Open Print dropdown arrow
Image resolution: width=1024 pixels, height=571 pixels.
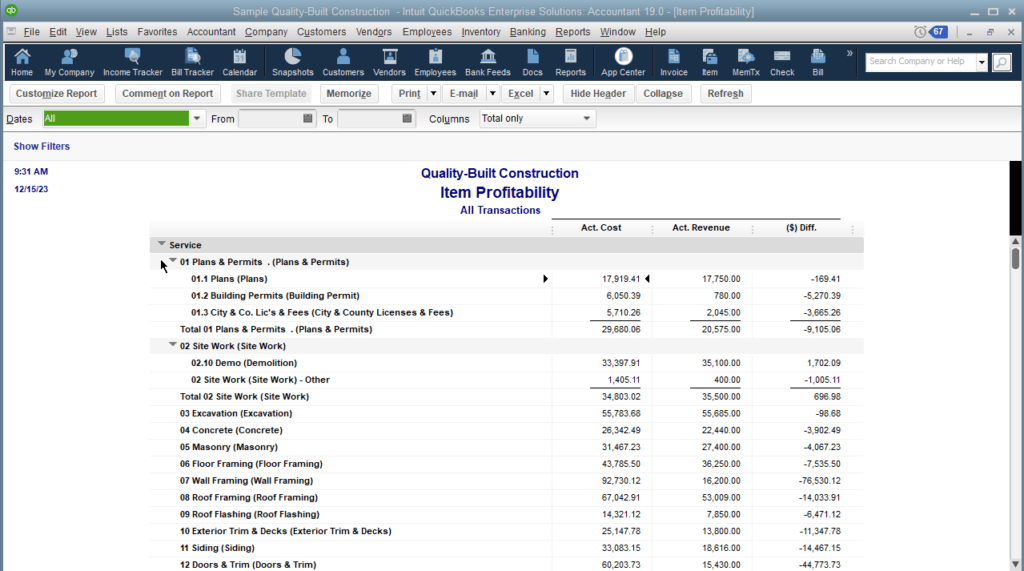coord(433,93)
